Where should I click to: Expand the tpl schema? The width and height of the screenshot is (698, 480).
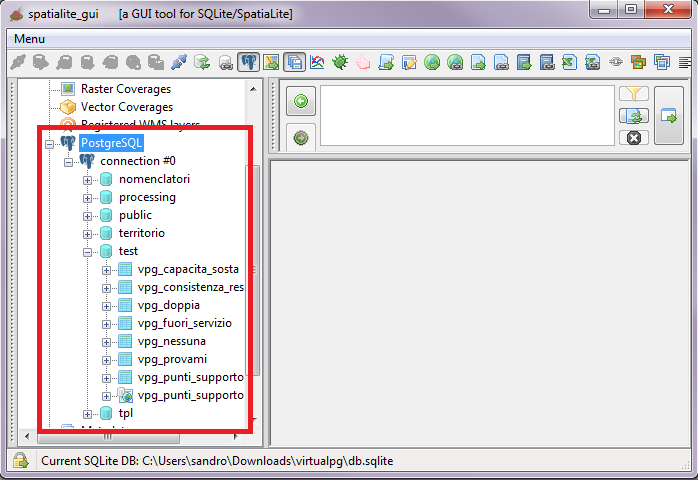coord(87,415)
